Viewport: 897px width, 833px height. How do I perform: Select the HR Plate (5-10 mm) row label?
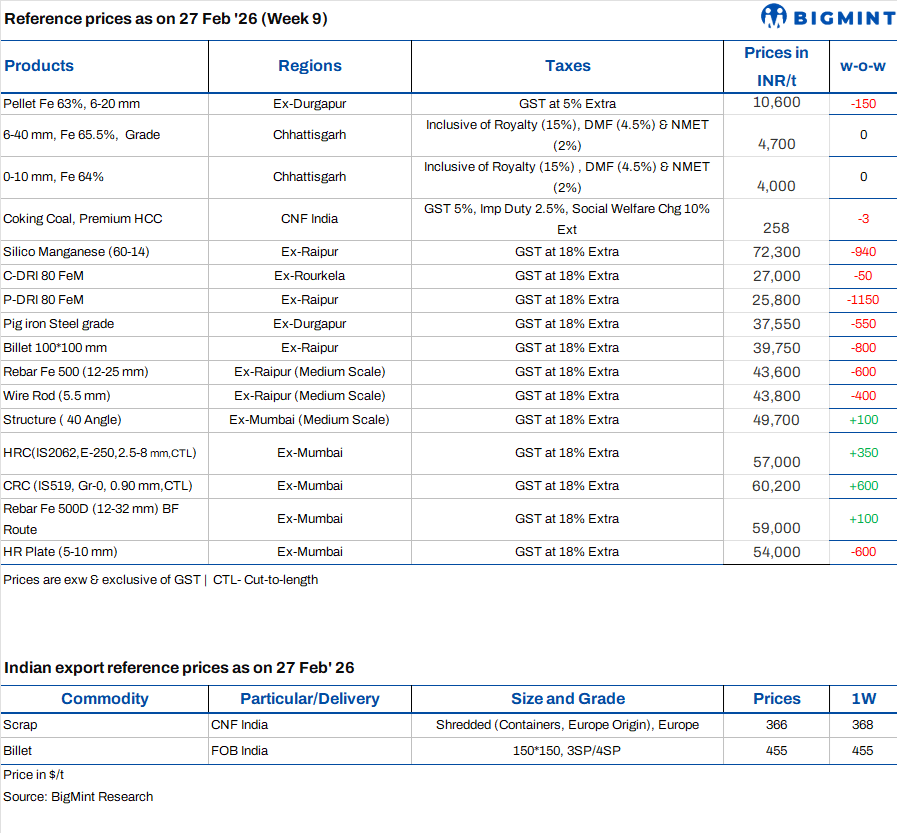click(60, 552)
